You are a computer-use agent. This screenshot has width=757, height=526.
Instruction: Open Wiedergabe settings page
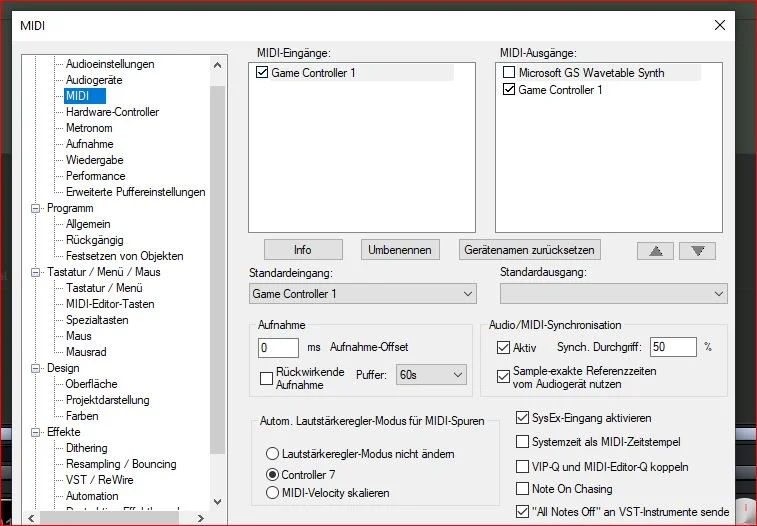[95, 160]
